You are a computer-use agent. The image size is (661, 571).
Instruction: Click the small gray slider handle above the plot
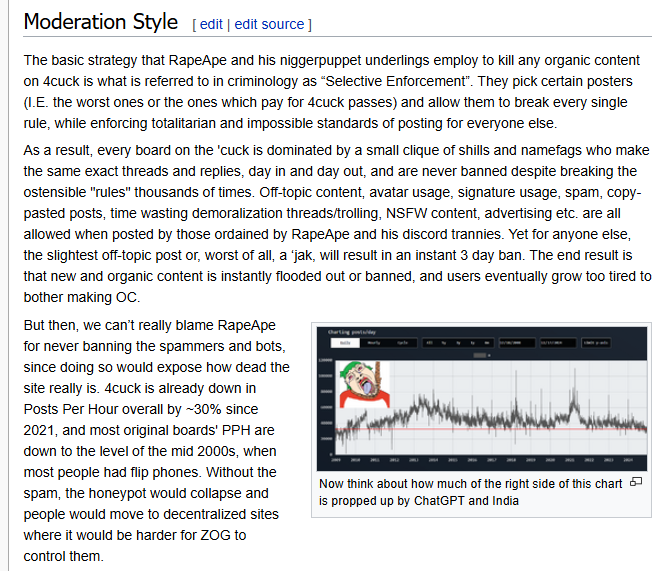[480, 355]
